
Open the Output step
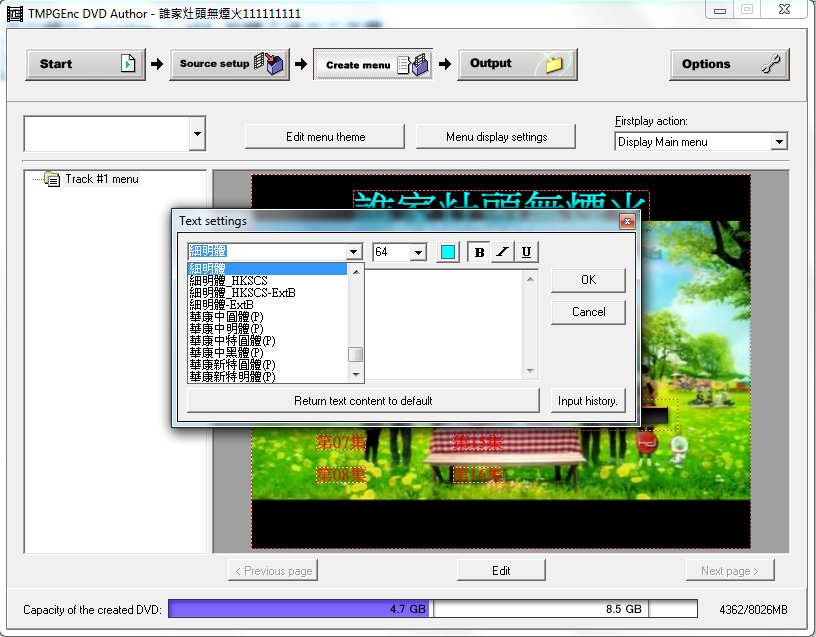(517, 64)
